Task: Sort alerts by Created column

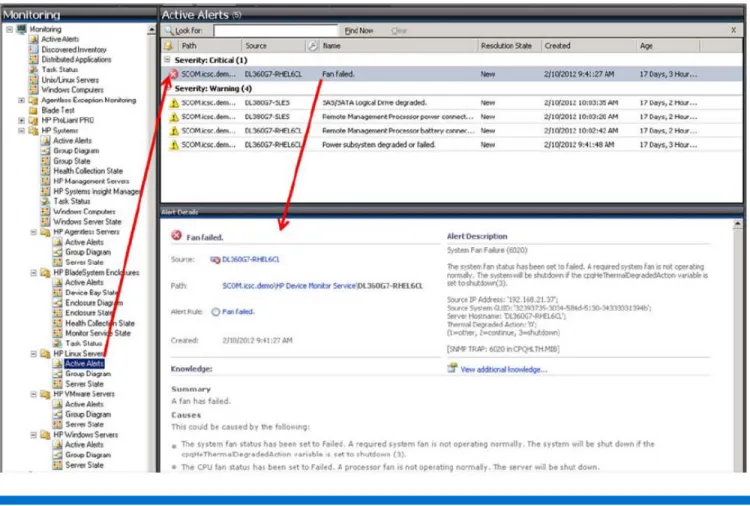Action: (588, 46)
